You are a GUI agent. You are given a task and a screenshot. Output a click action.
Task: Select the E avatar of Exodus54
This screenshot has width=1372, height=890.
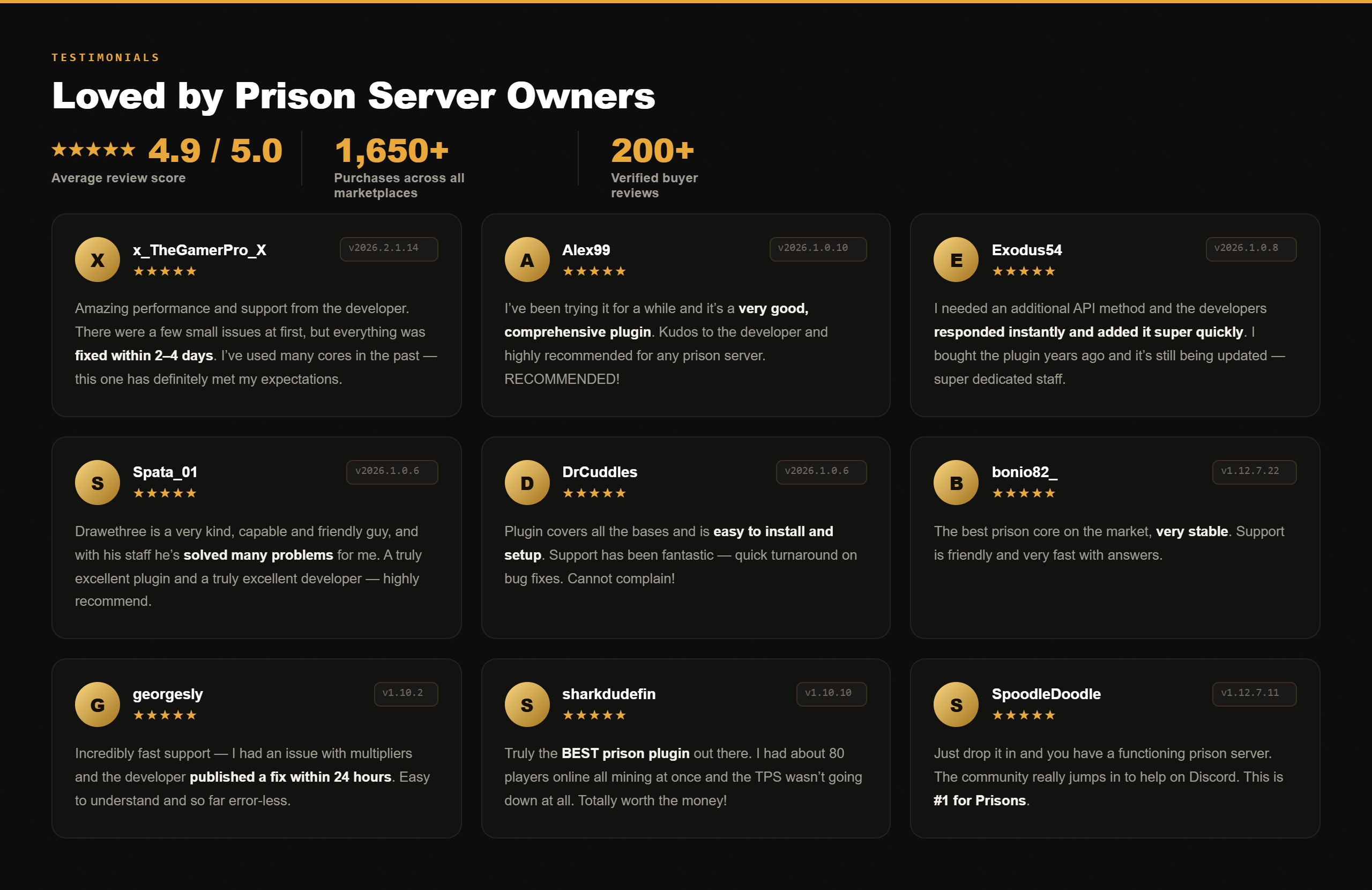[956, 259]
